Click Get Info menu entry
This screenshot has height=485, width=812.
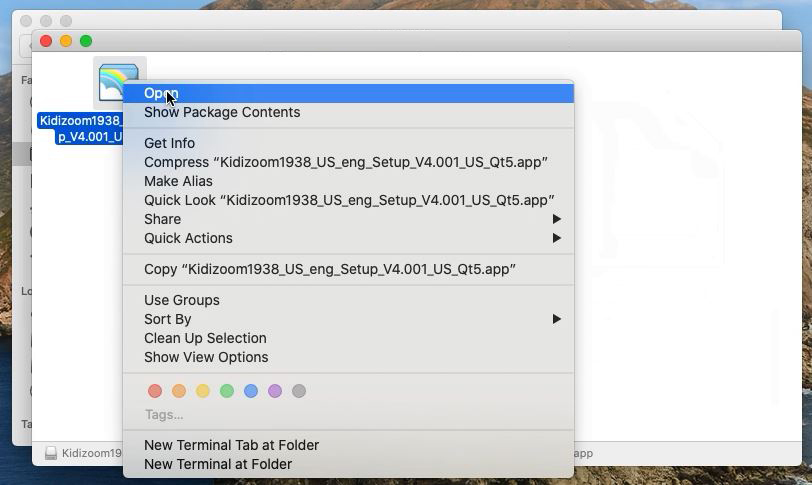click(x=169, y=143)
